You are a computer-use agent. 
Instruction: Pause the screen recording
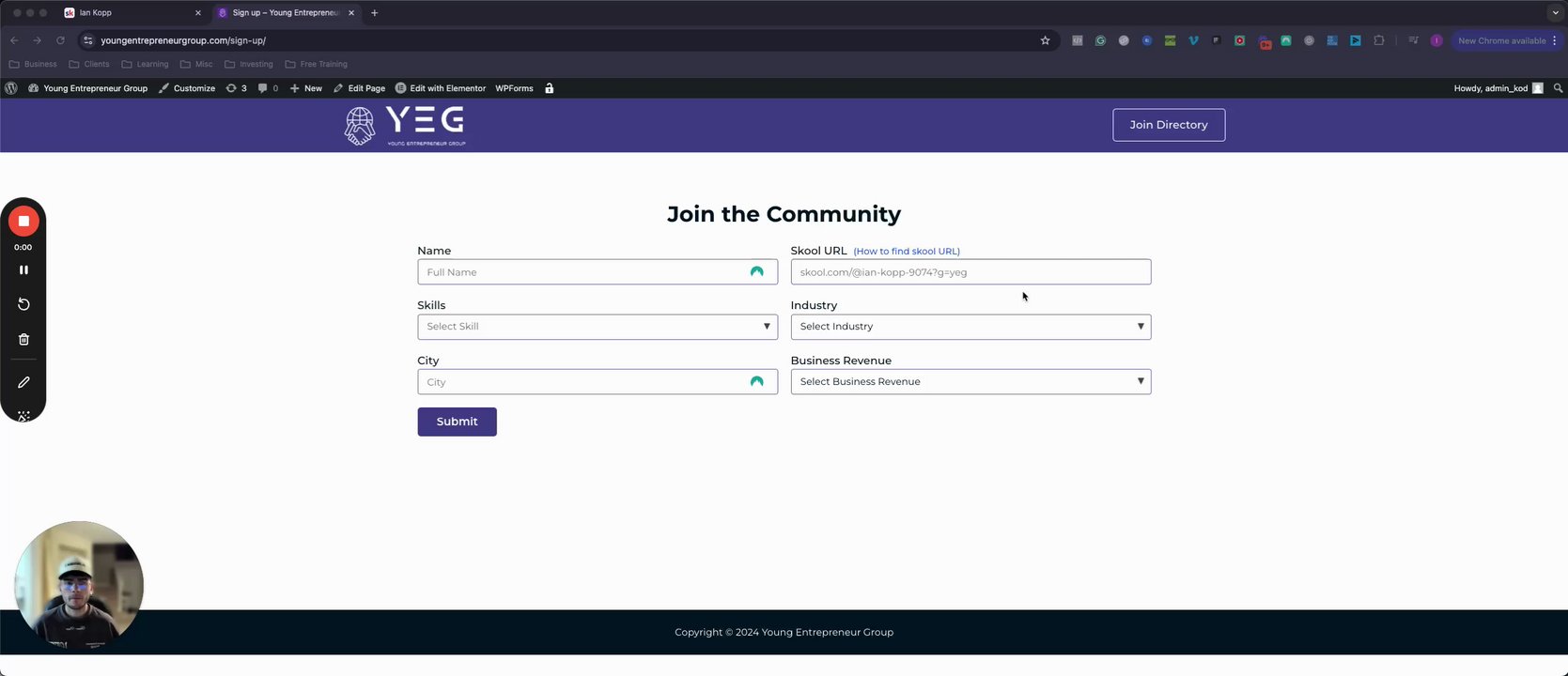[x=23, y=270]
